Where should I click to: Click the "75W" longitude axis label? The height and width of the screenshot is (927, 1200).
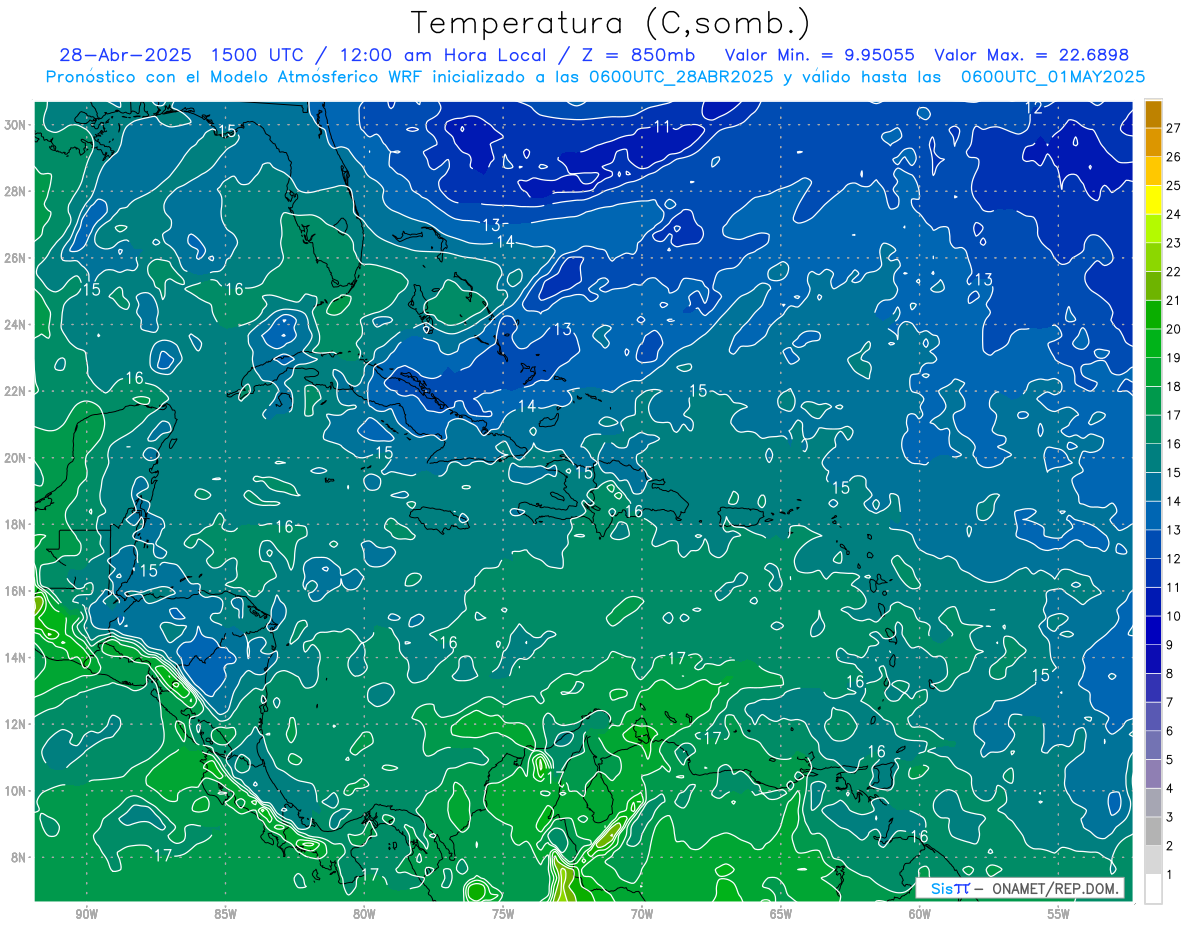click(503, 913)
